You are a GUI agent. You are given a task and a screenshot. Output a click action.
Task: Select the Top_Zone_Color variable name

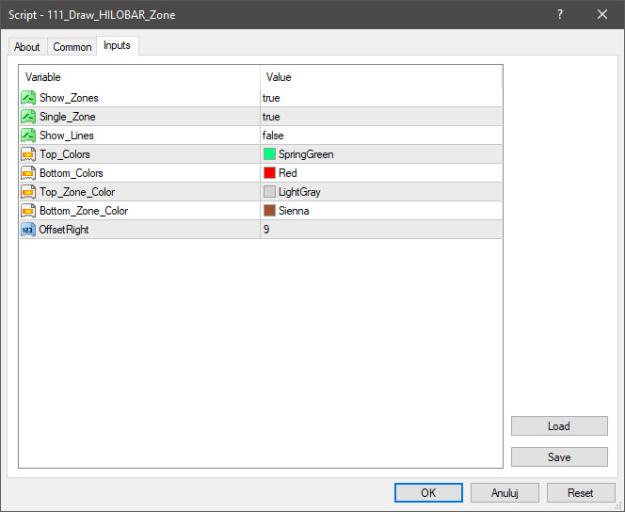click(x=77, y=192)
